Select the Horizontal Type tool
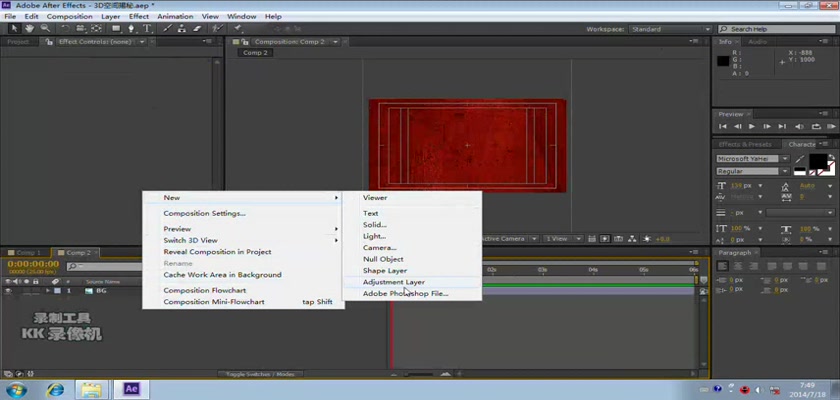Image resolution: width=840 pixels, height=400 pixels. click(147, 29)
